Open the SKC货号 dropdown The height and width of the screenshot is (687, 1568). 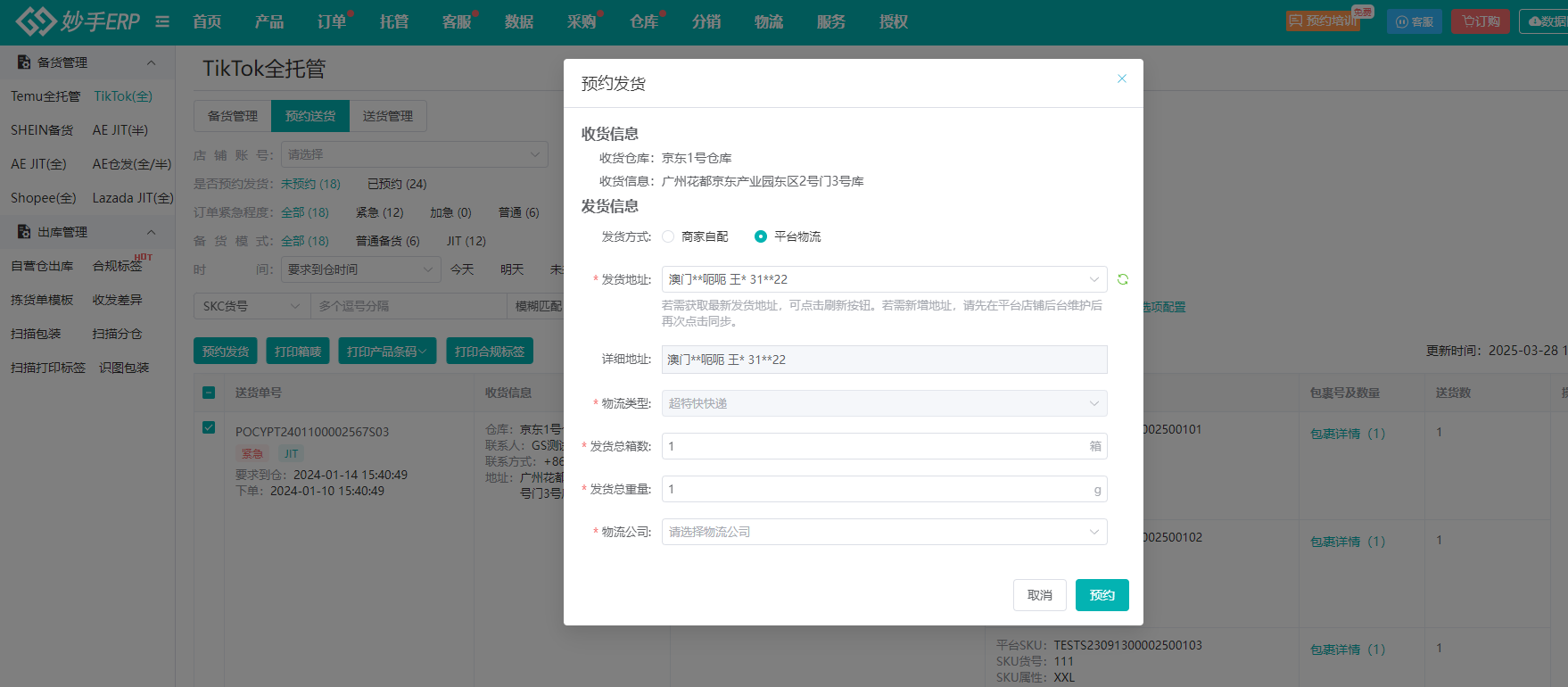[252, 306]
